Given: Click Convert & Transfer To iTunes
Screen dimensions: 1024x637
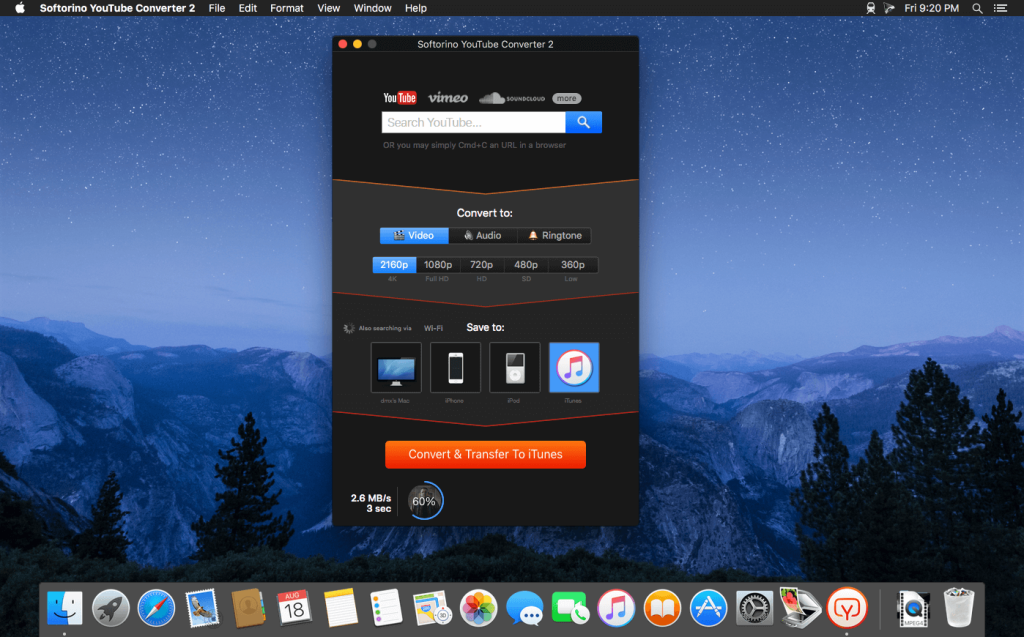Looking at the screenshot, I should pos(485,454).
